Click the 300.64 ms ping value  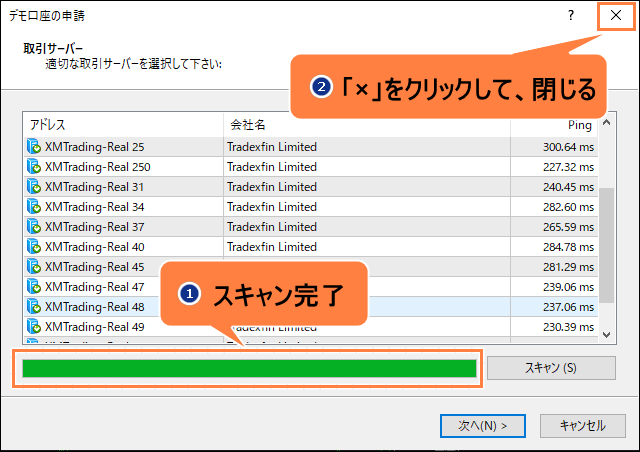(x=568, y=147)
